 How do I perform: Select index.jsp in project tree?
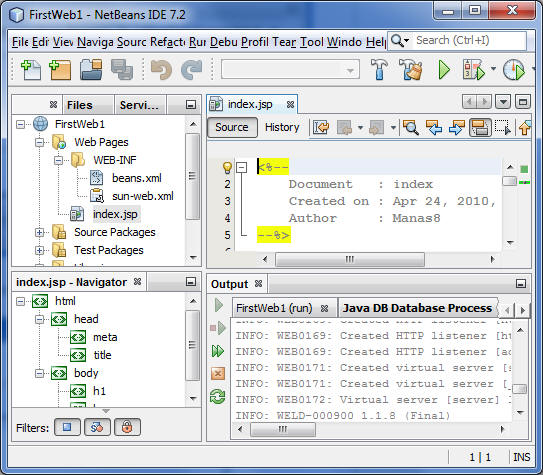coord(115,214)
